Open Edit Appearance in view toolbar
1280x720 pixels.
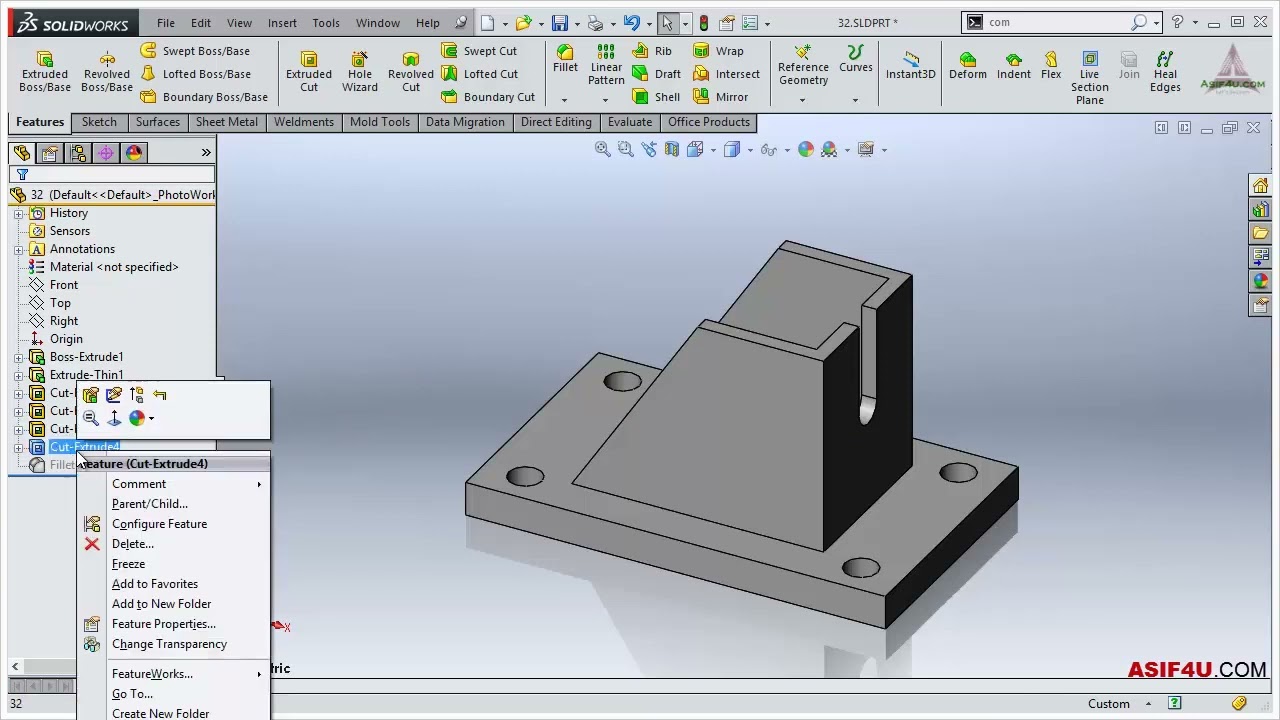pos(806,149)
